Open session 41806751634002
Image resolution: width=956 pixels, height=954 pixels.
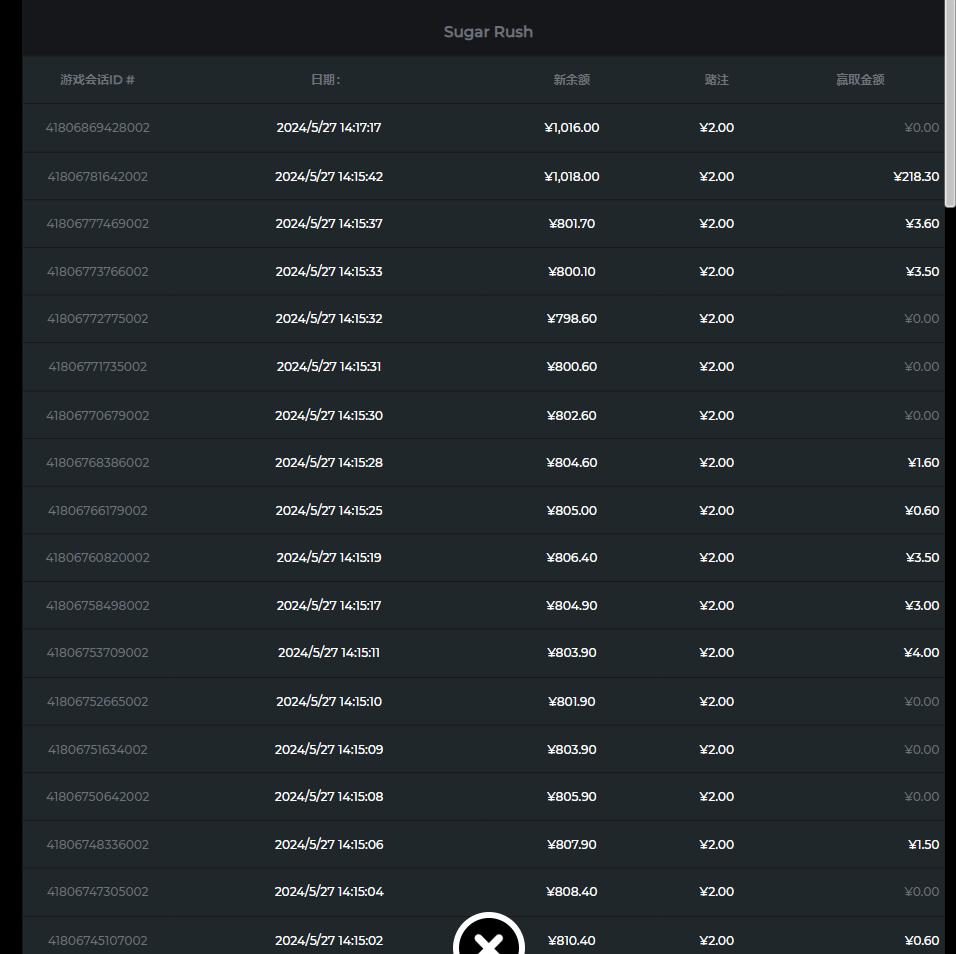point(98,749)
